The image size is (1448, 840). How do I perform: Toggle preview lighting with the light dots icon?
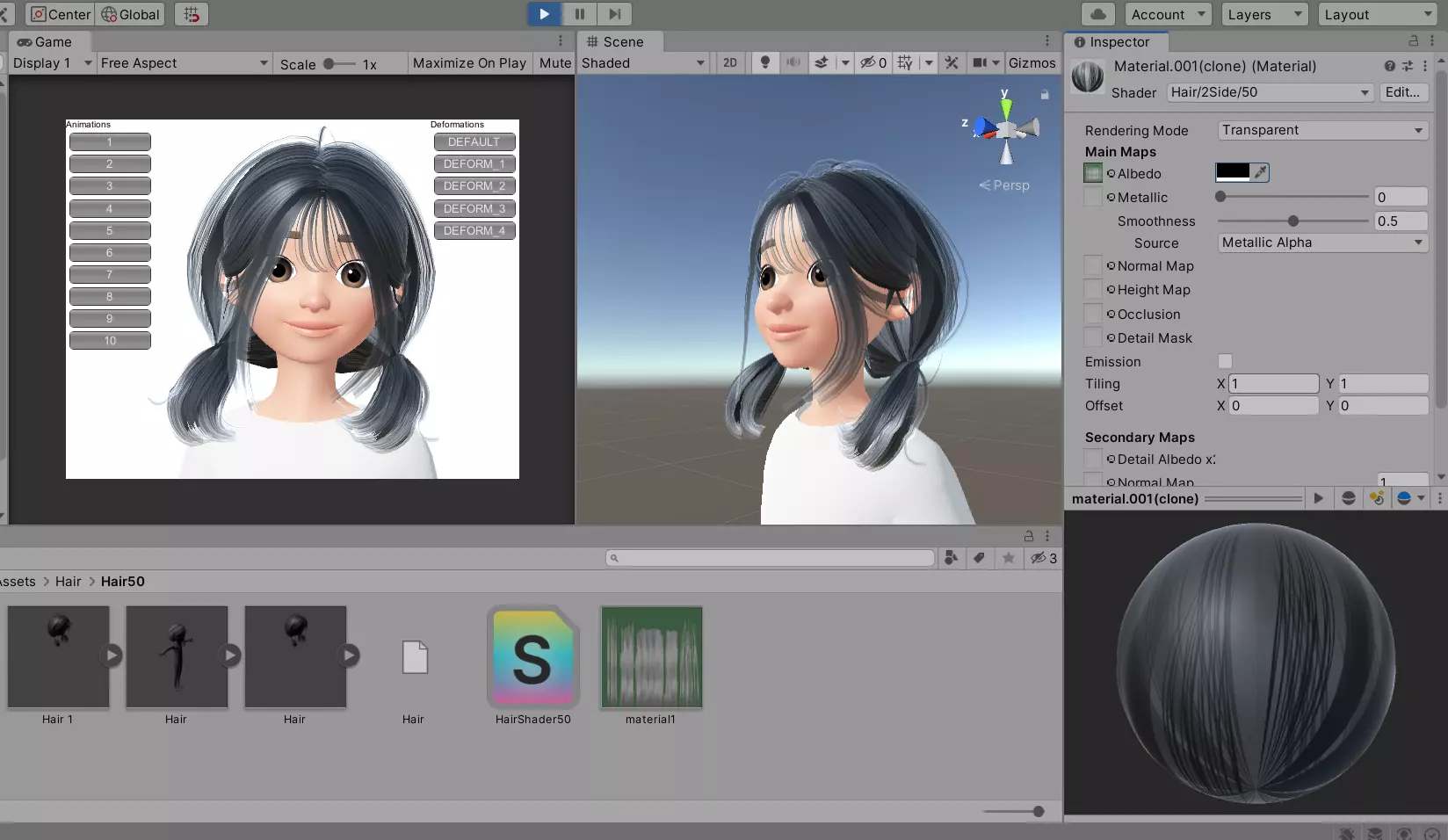click(1377, 498)
